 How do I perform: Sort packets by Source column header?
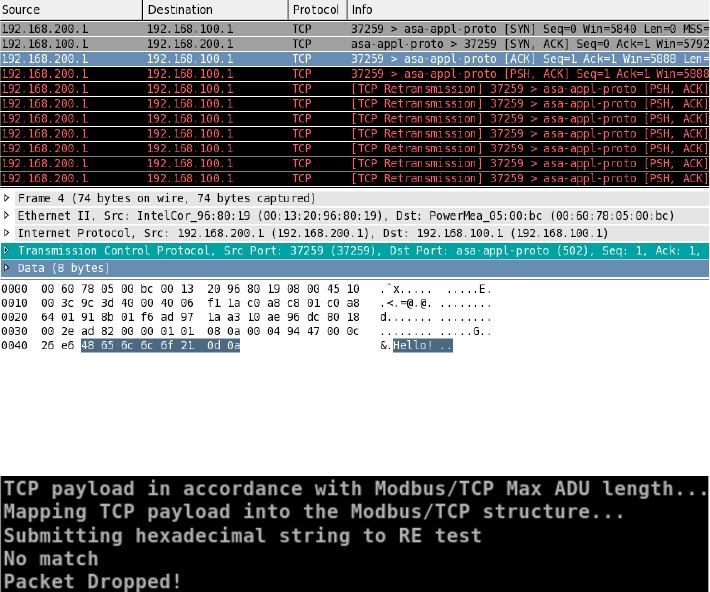[x=70, y=10]
